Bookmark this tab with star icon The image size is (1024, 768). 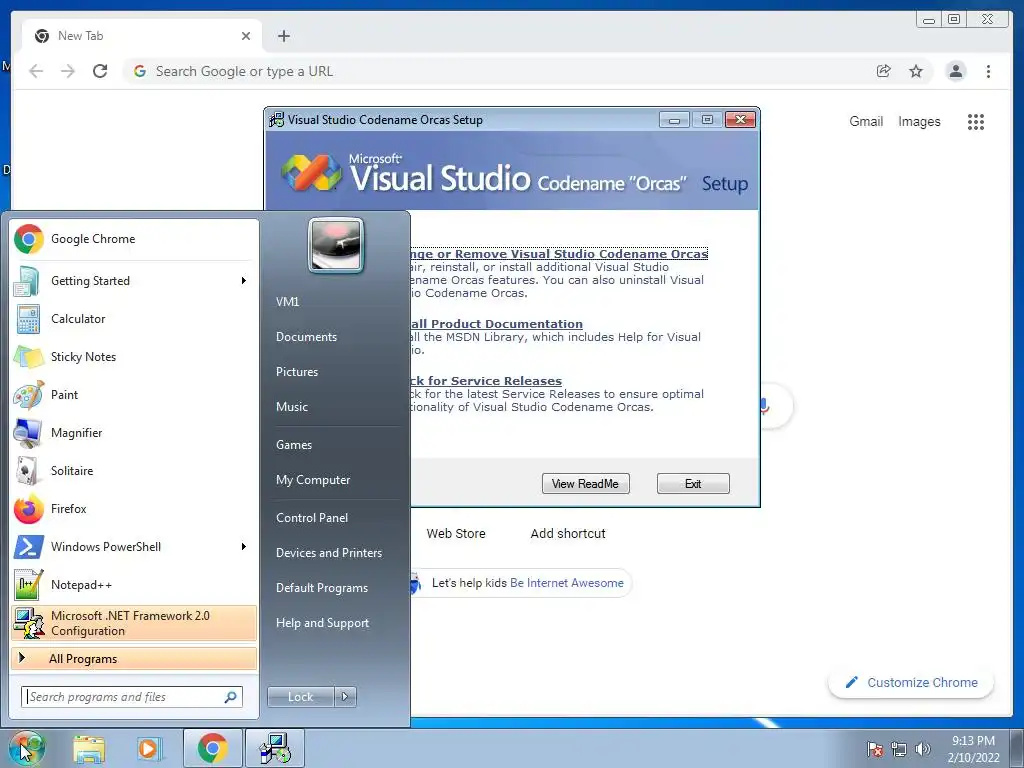tap(916, 71)
